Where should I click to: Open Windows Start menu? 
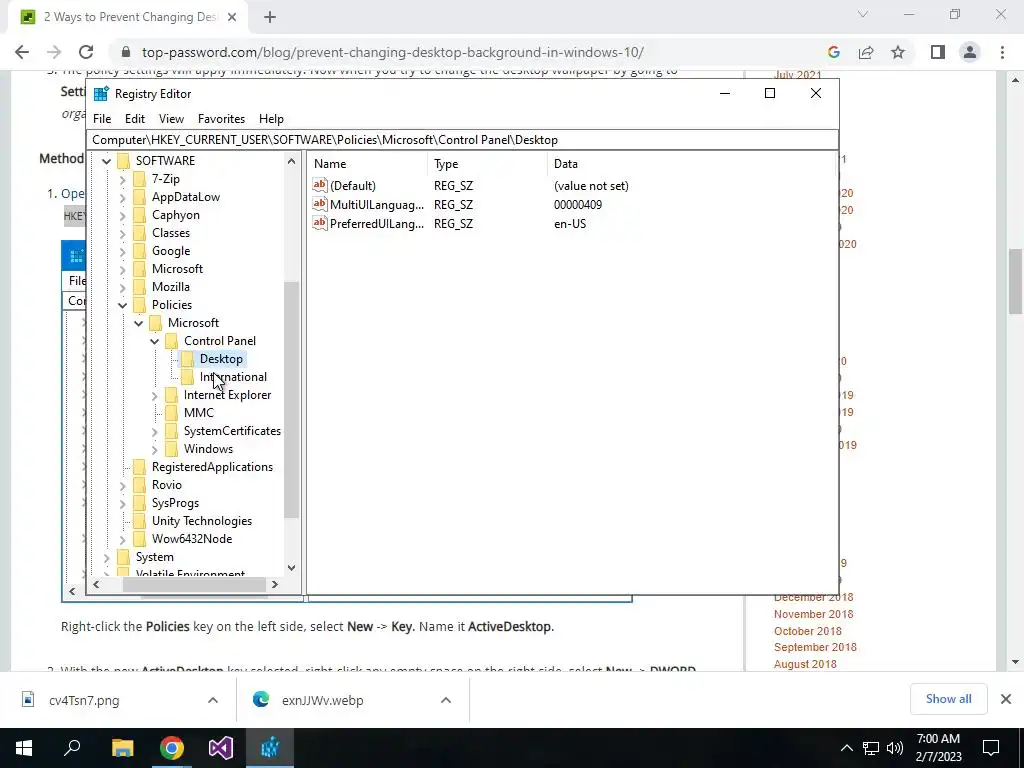24,748
